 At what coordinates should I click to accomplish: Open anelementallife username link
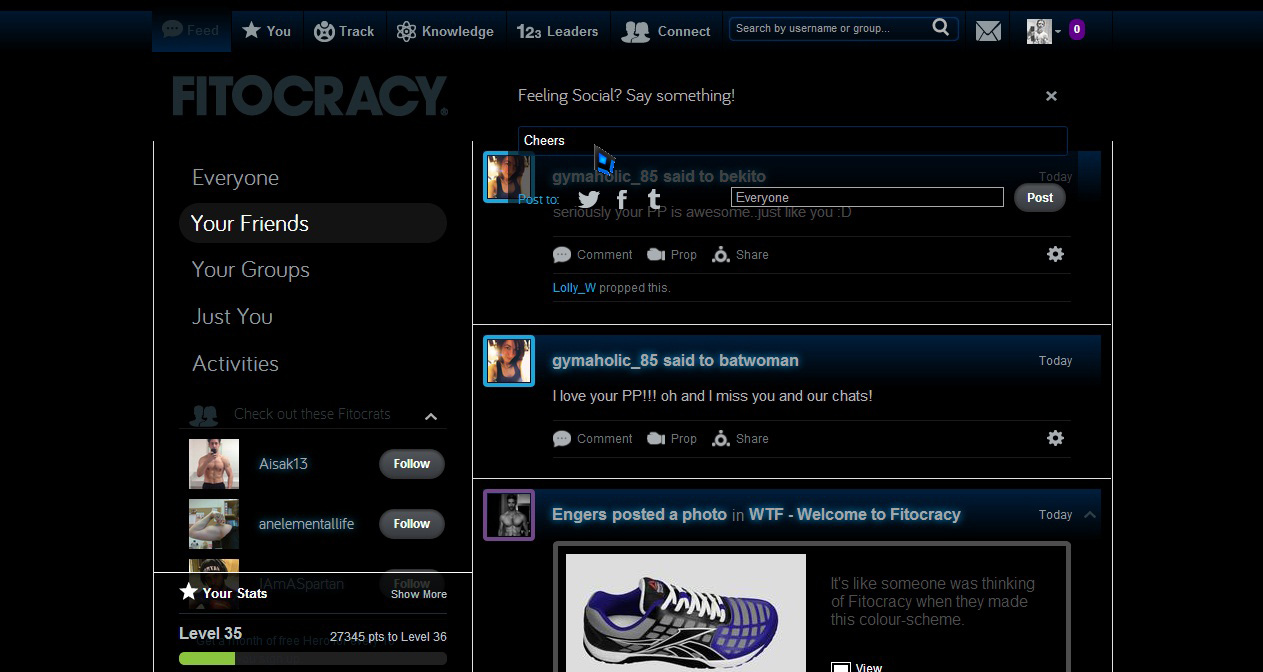(306, 524)
